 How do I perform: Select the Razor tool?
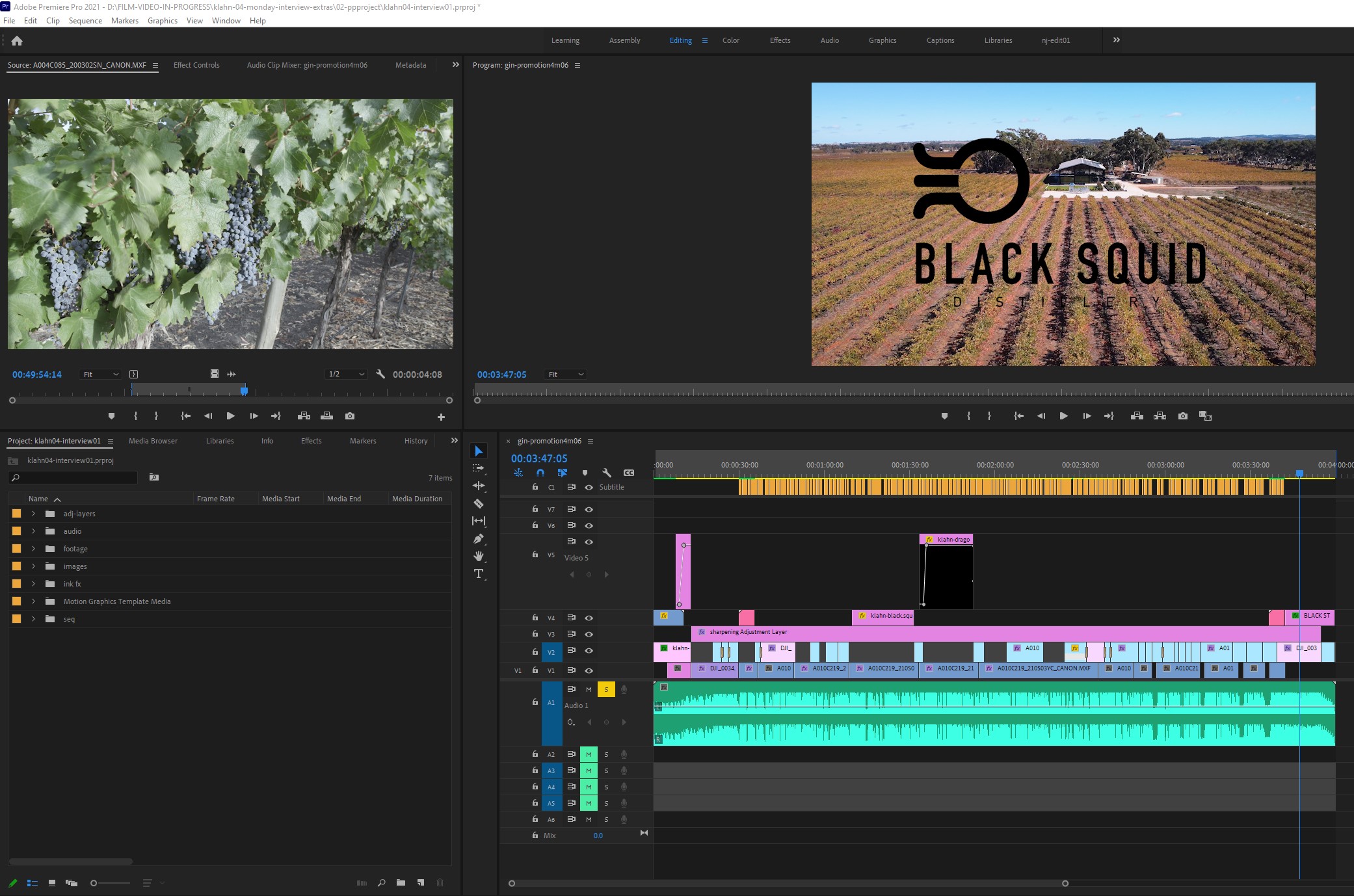(479, 503)
